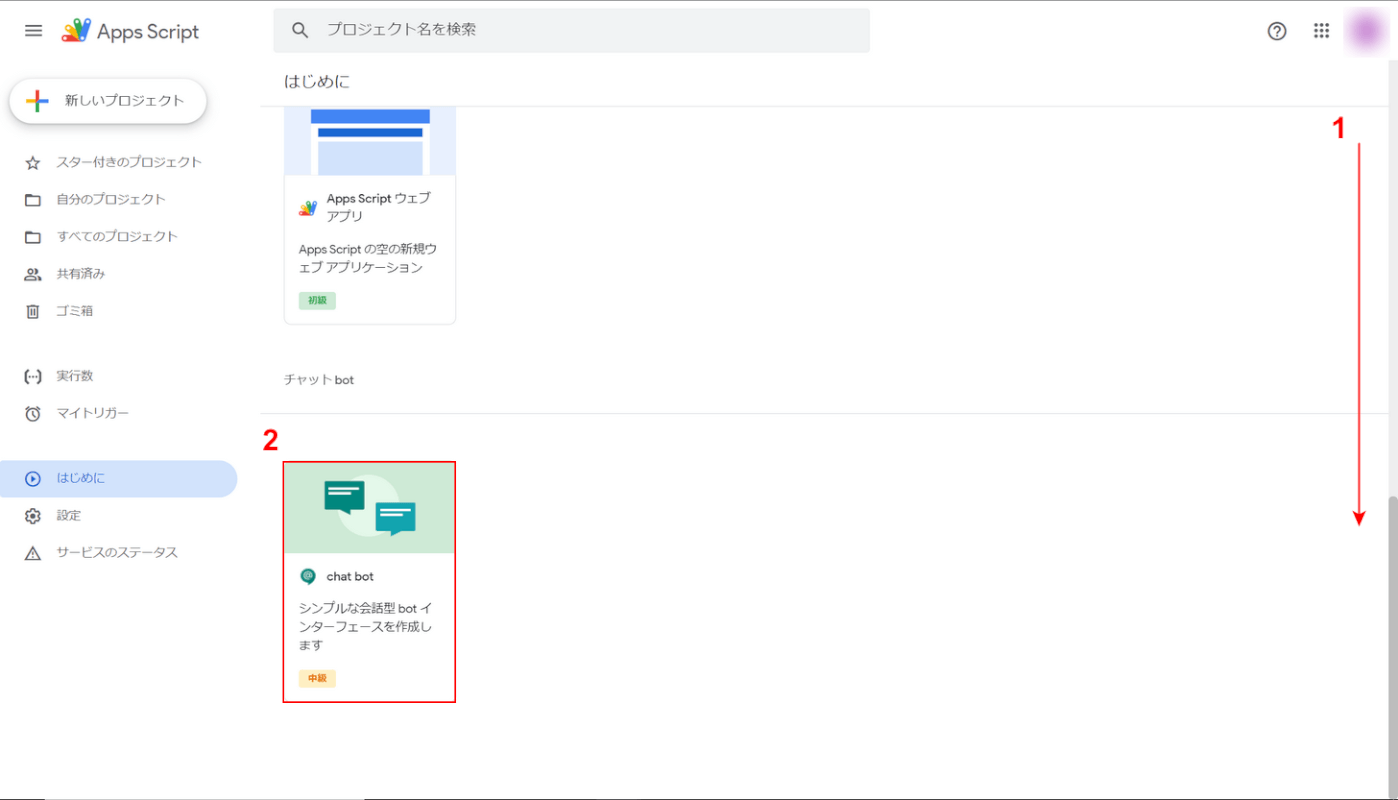This screenshot has height=800, width=1398.
Task: Open the Google apps grid launcher
Action: [x=1322, y=31]
